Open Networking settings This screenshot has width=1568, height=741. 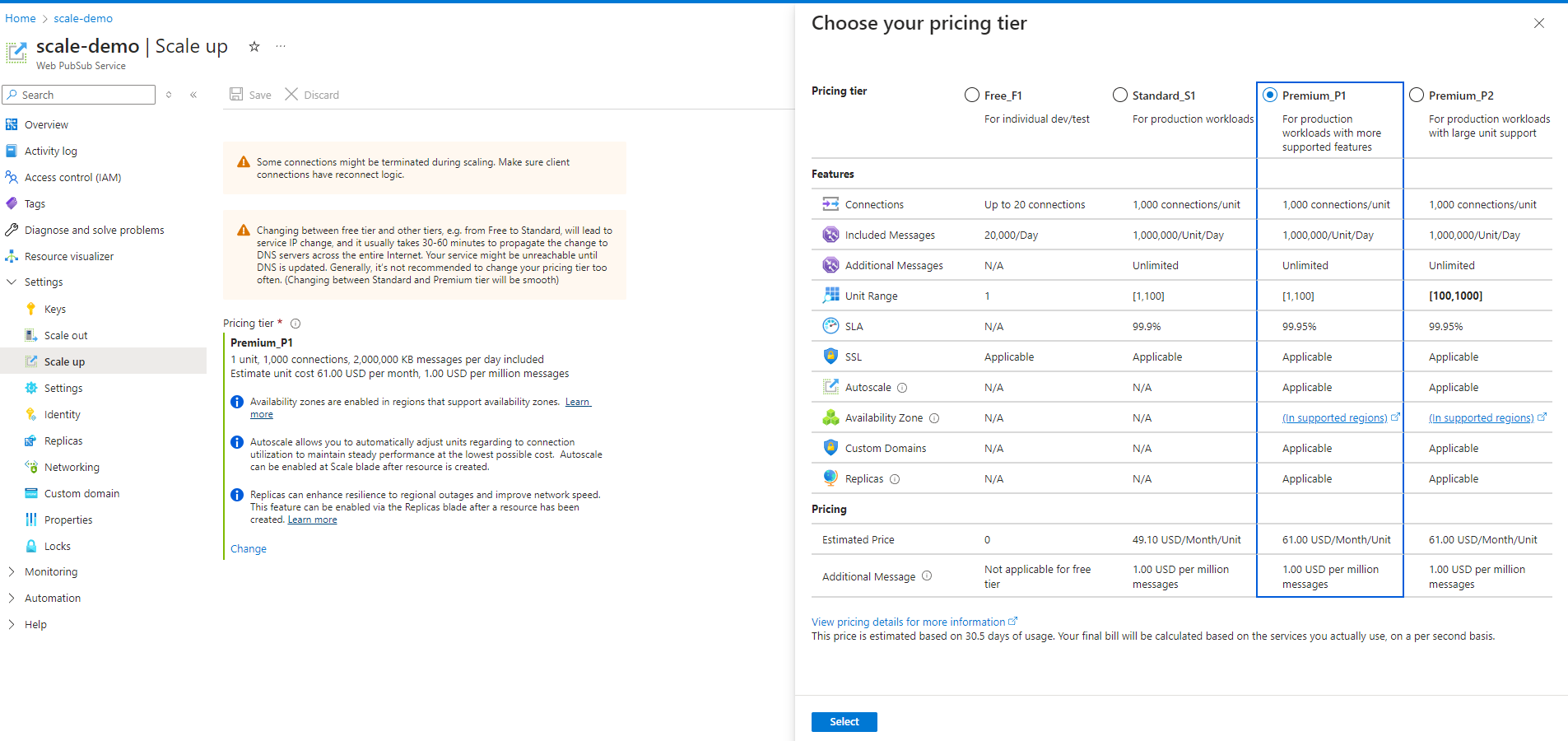click(x=71, y=467)
